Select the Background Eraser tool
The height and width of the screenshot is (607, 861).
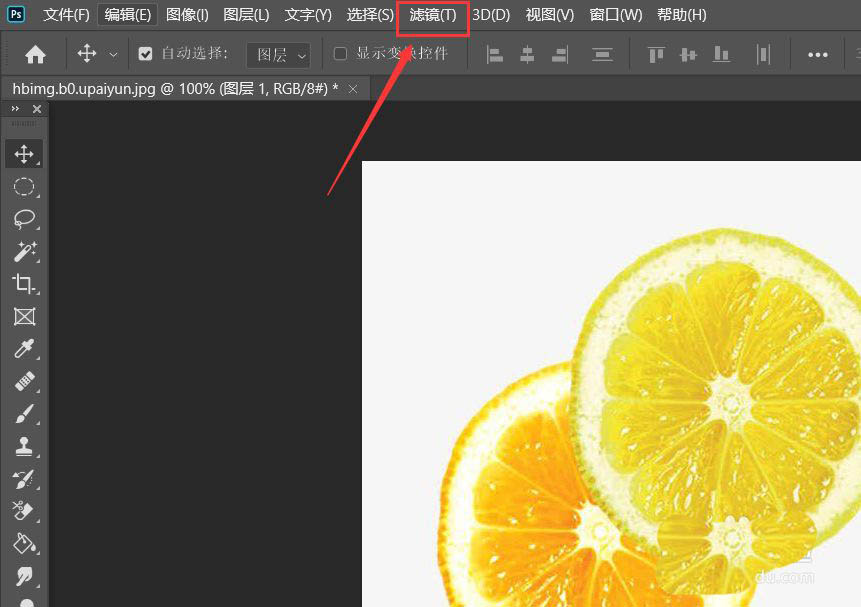(x=24, y=511)
